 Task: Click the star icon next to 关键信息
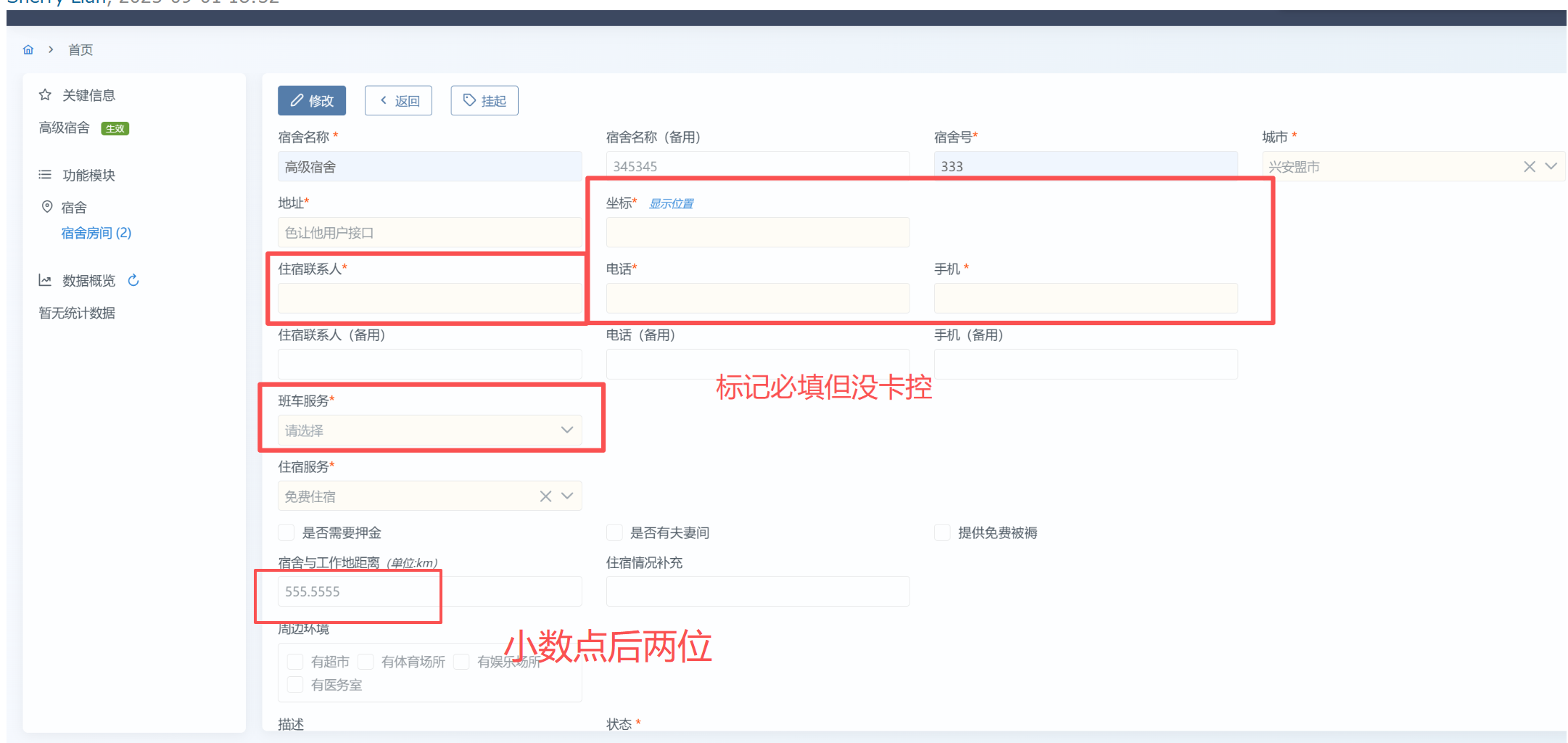pyautogui.click(x=45, y=95)
